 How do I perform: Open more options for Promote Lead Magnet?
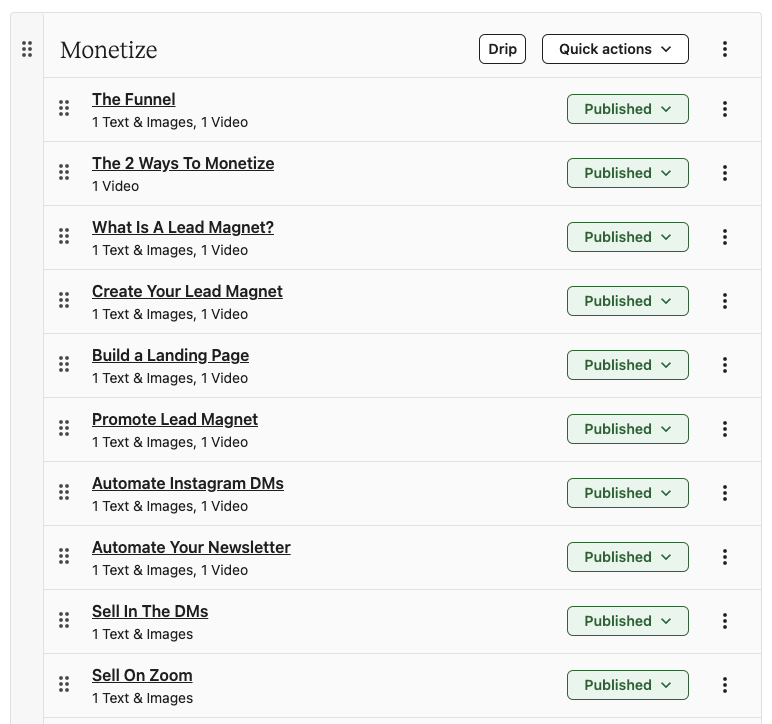725,429
